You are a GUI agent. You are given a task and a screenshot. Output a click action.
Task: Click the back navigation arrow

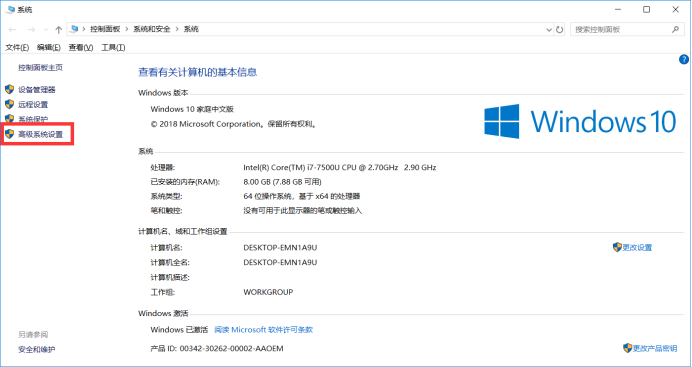[12, 30]
